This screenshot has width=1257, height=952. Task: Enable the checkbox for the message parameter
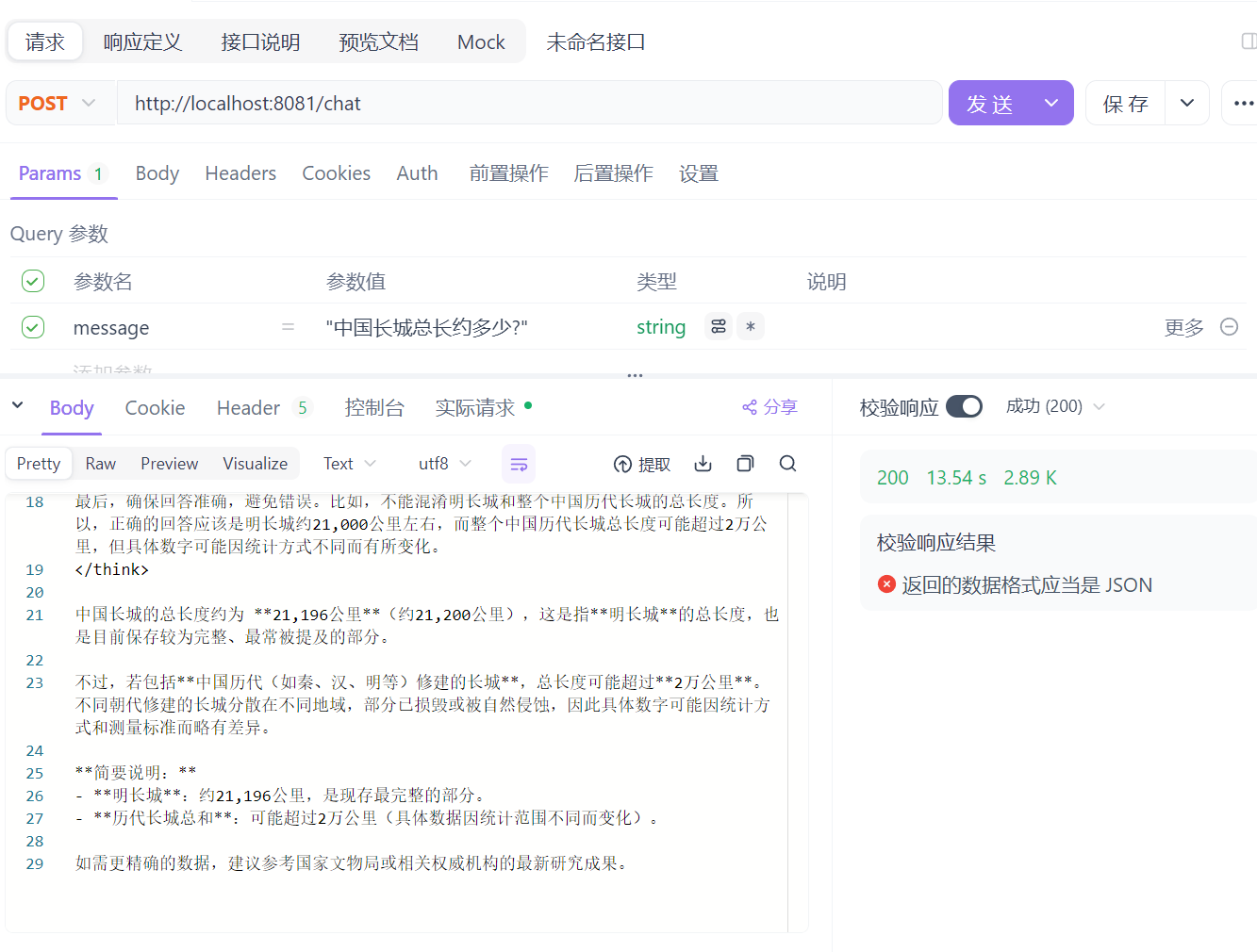pyautogui.click(x=32, y=326)
